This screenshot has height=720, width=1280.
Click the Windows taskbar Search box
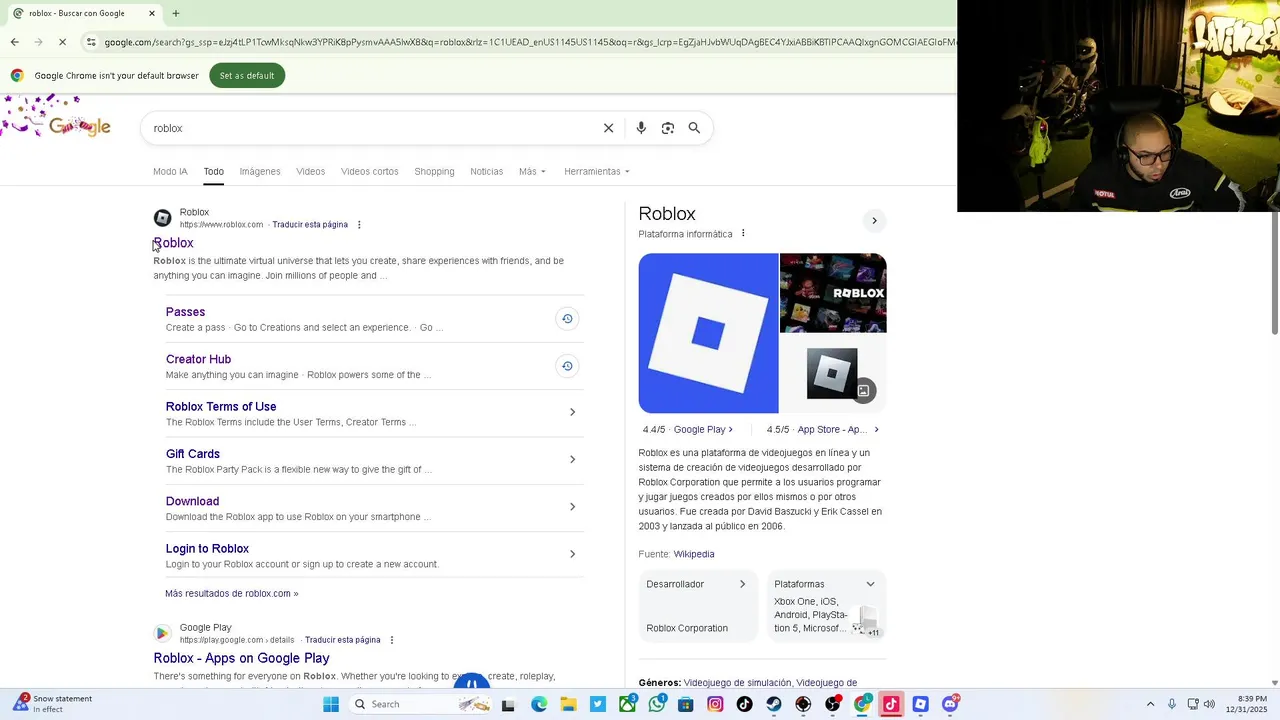(x=420, y=704)
